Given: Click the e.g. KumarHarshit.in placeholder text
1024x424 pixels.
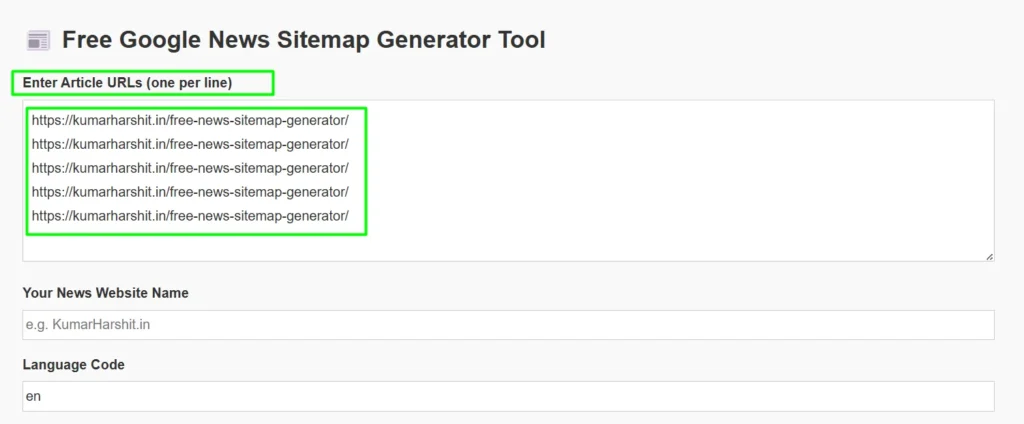Looking at the screenshot, I should click(89, 324).
